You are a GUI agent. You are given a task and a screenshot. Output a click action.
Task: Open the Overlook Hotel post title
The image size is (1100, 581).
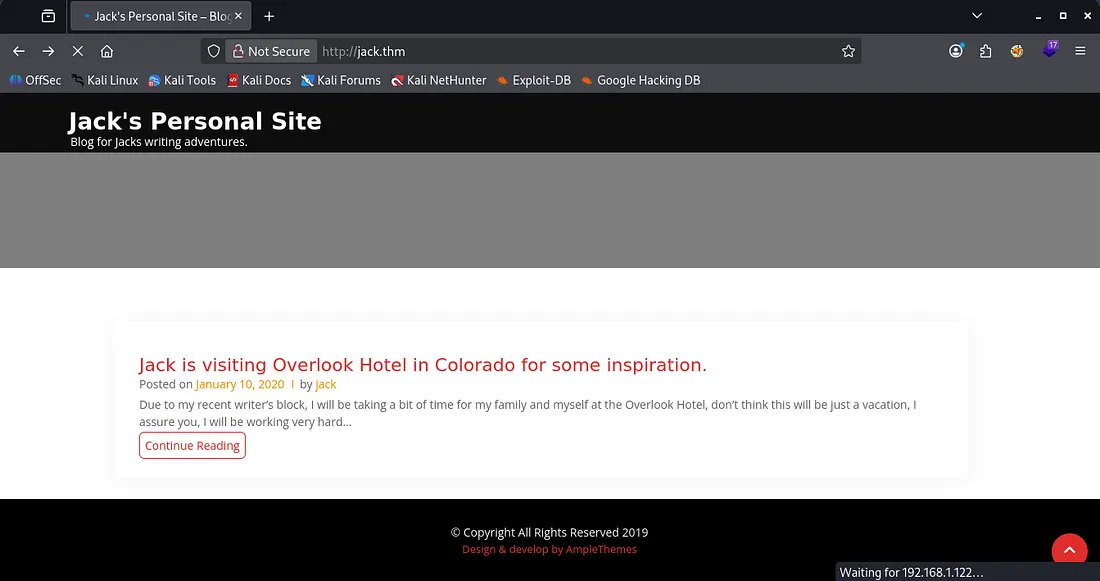422,365
